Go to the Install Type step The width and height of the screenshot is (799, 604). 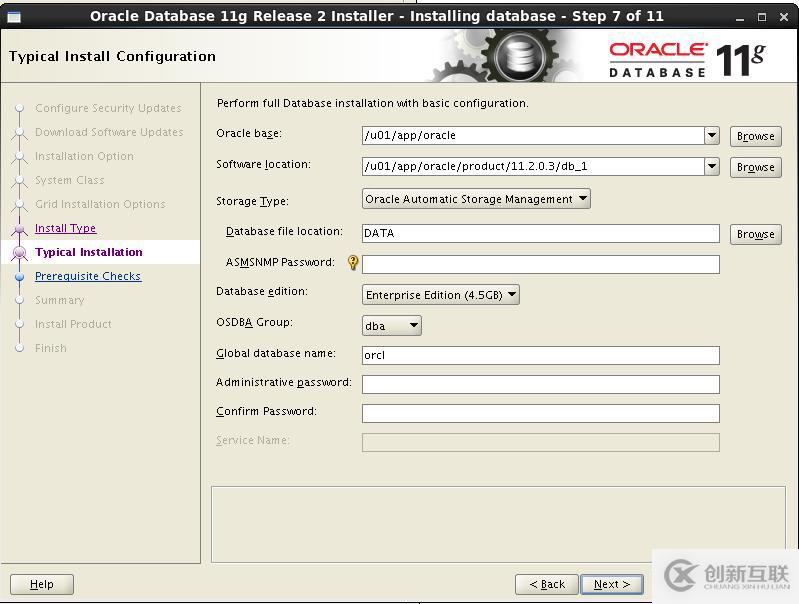point(65,228)
